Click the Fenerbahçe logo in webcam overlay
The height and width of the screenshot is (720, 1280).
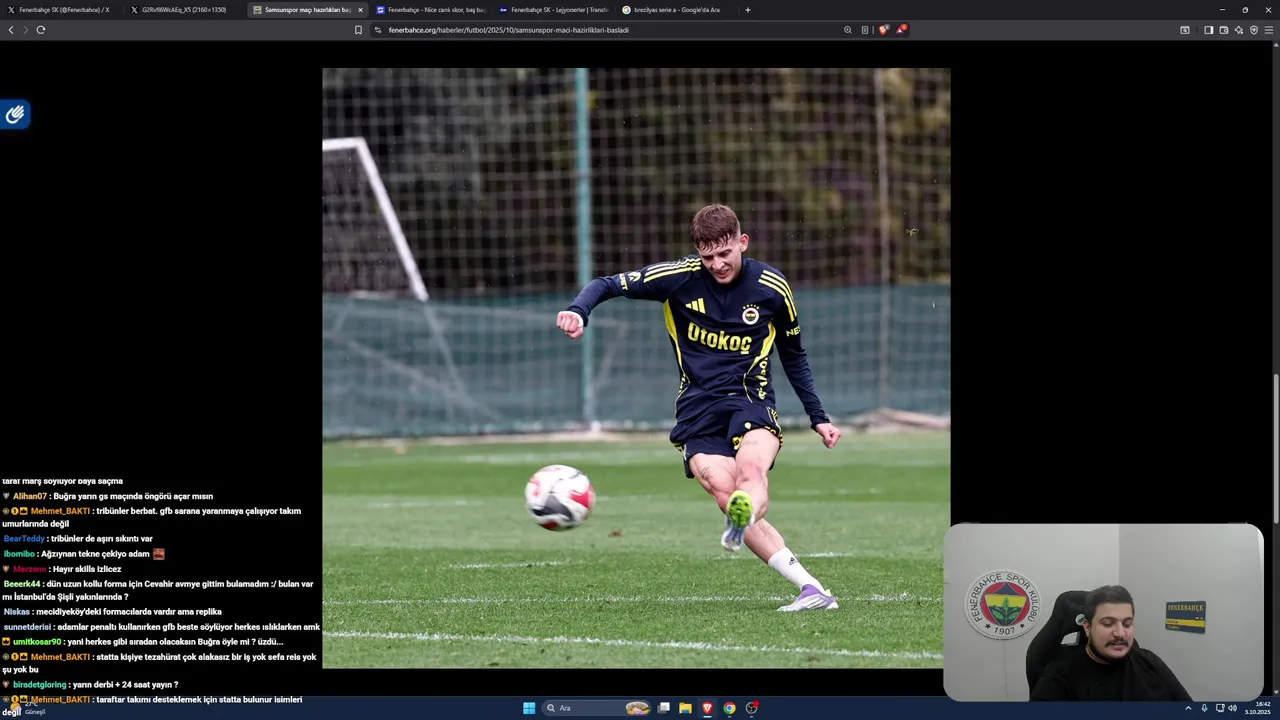coord(1003,605)
